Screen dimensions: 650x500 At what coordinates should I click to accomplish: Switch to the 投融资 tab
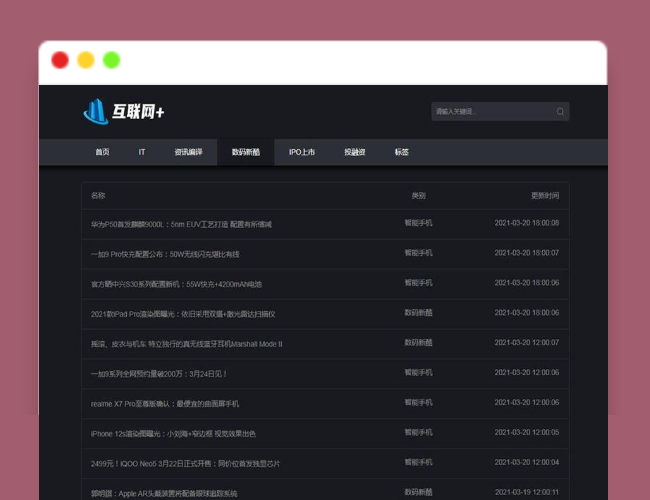pyautogui.click(x=355, y=152)
